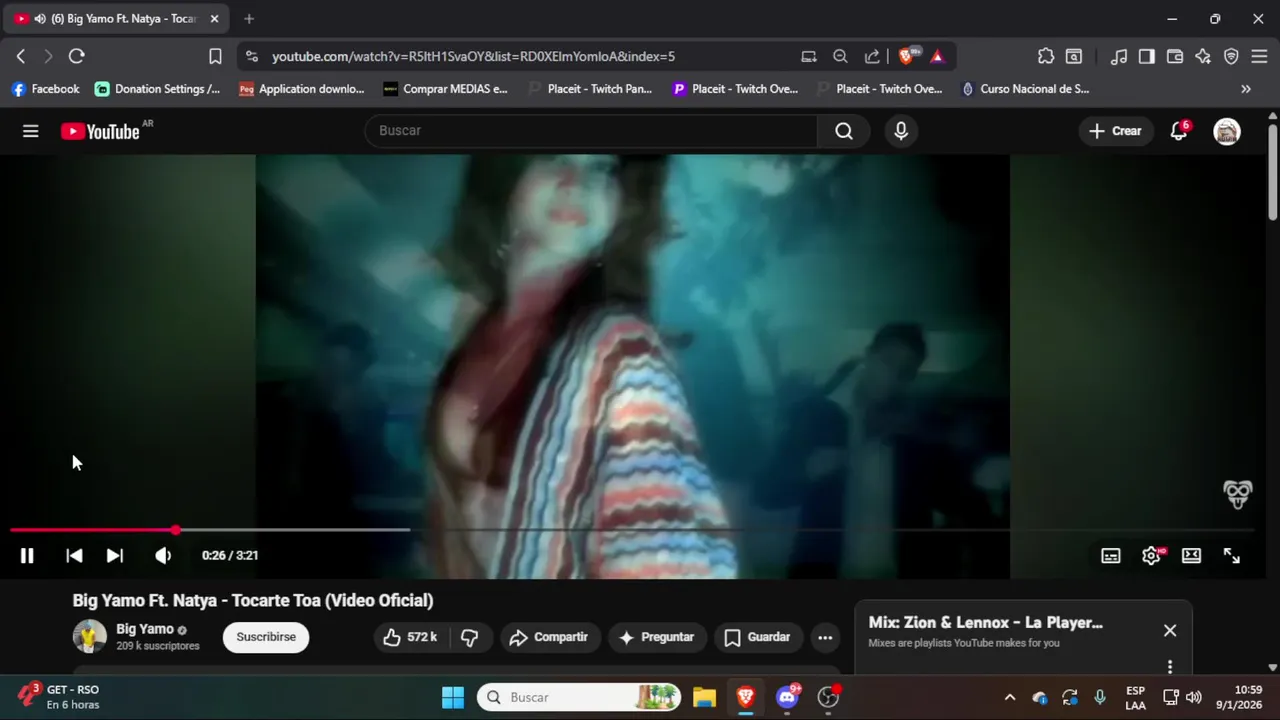Open YouTube notifications bell
The width and height of the screenshot is (1280, 720).
coord(1179,131)
